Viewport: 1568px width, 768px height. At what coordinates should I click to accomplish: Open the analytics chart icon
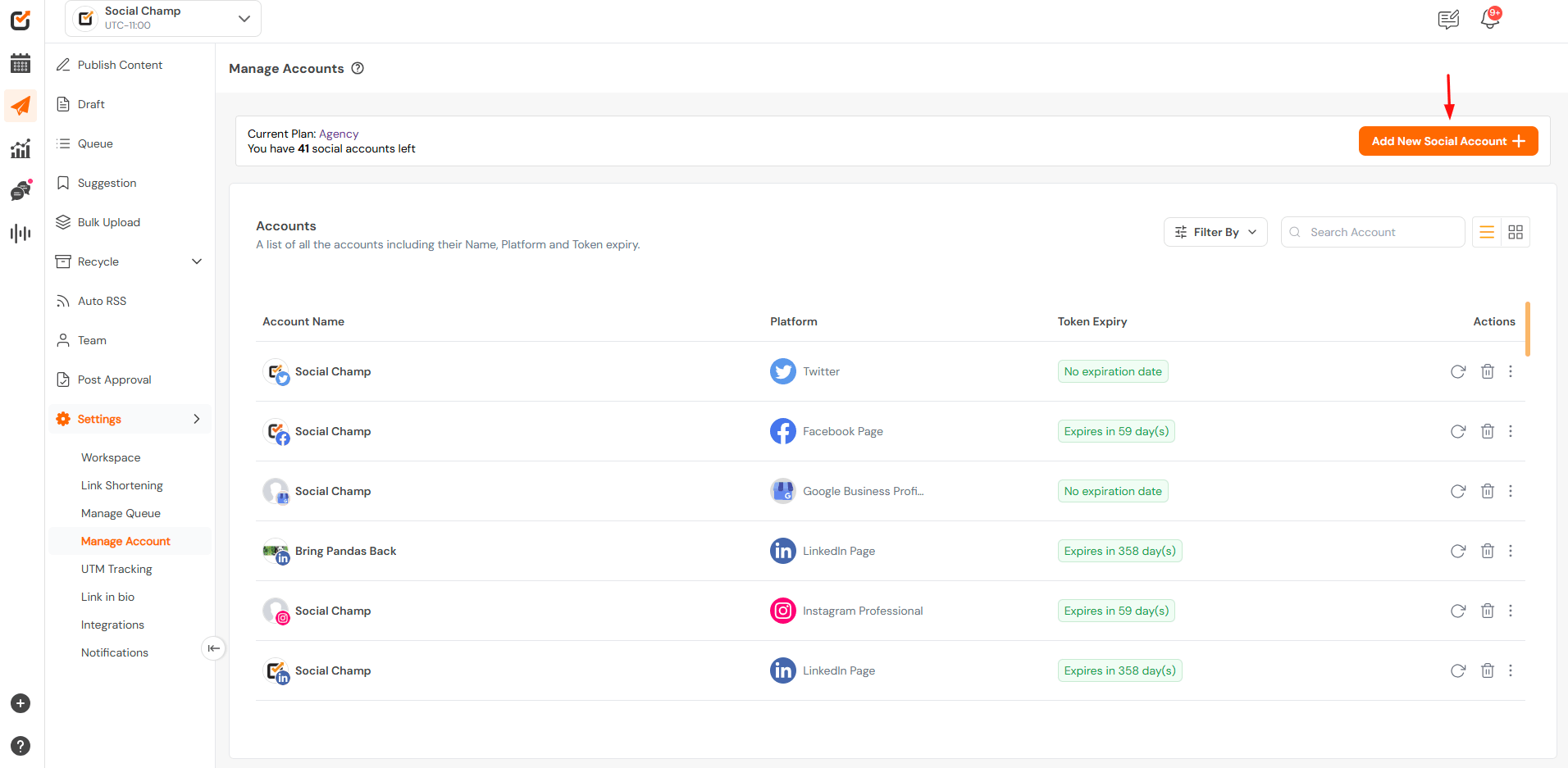coord(21,148)
